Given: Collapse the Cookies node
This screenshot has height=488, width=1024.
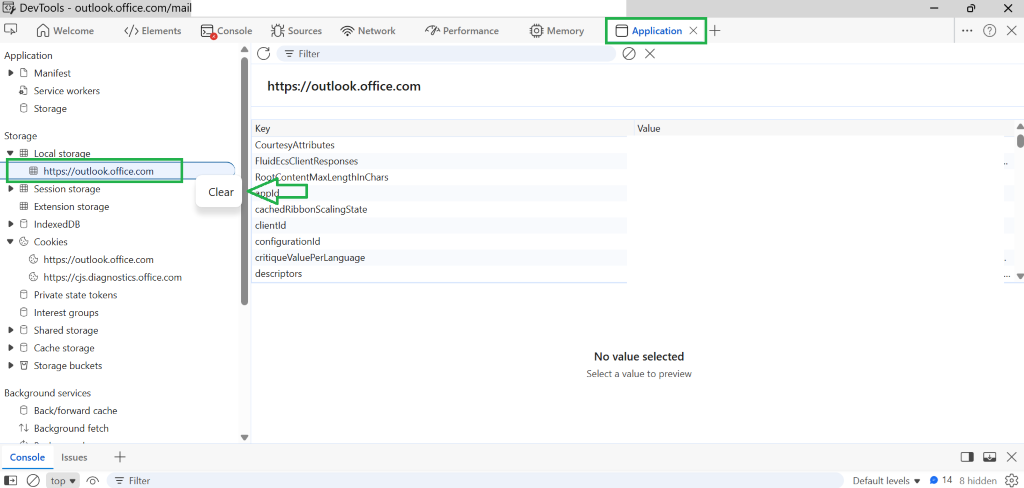Looking at the screenshot, I should (10, 242).
